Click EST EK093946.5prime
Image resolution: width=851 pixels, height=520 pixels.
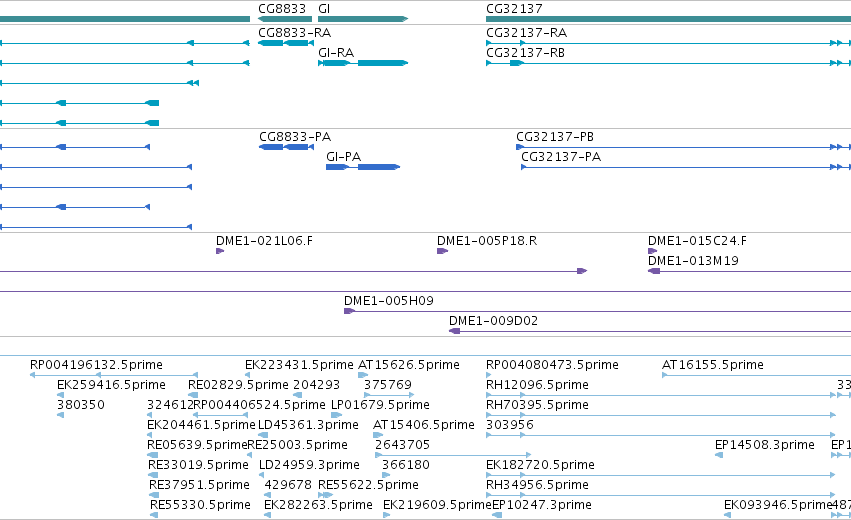click(x=778, y=505)
